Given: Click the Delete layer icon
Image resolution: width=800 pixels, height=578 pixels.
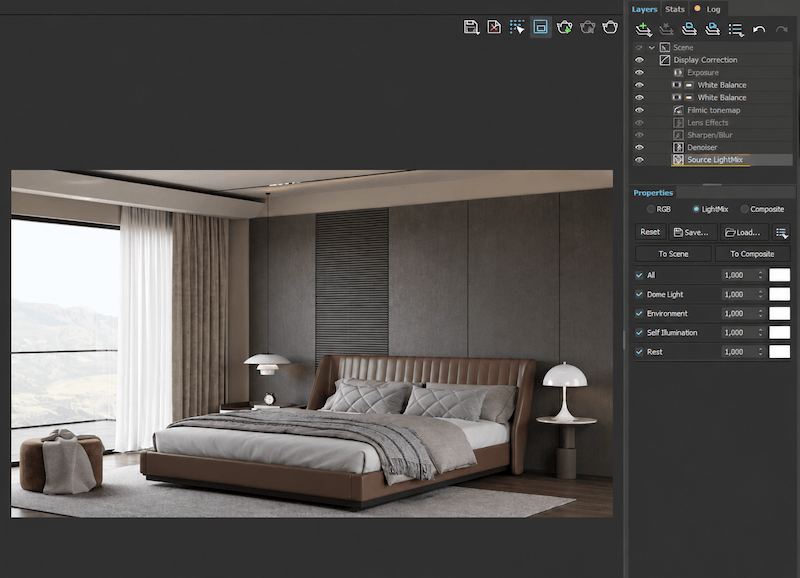Looking at the screenshot, I should (666, 30).
